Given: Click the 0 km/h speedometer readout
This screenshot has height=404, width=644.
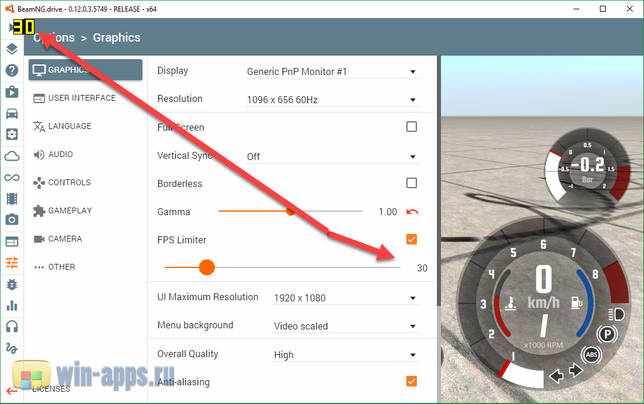Looking at the screenshot, I should click(544, 287).
